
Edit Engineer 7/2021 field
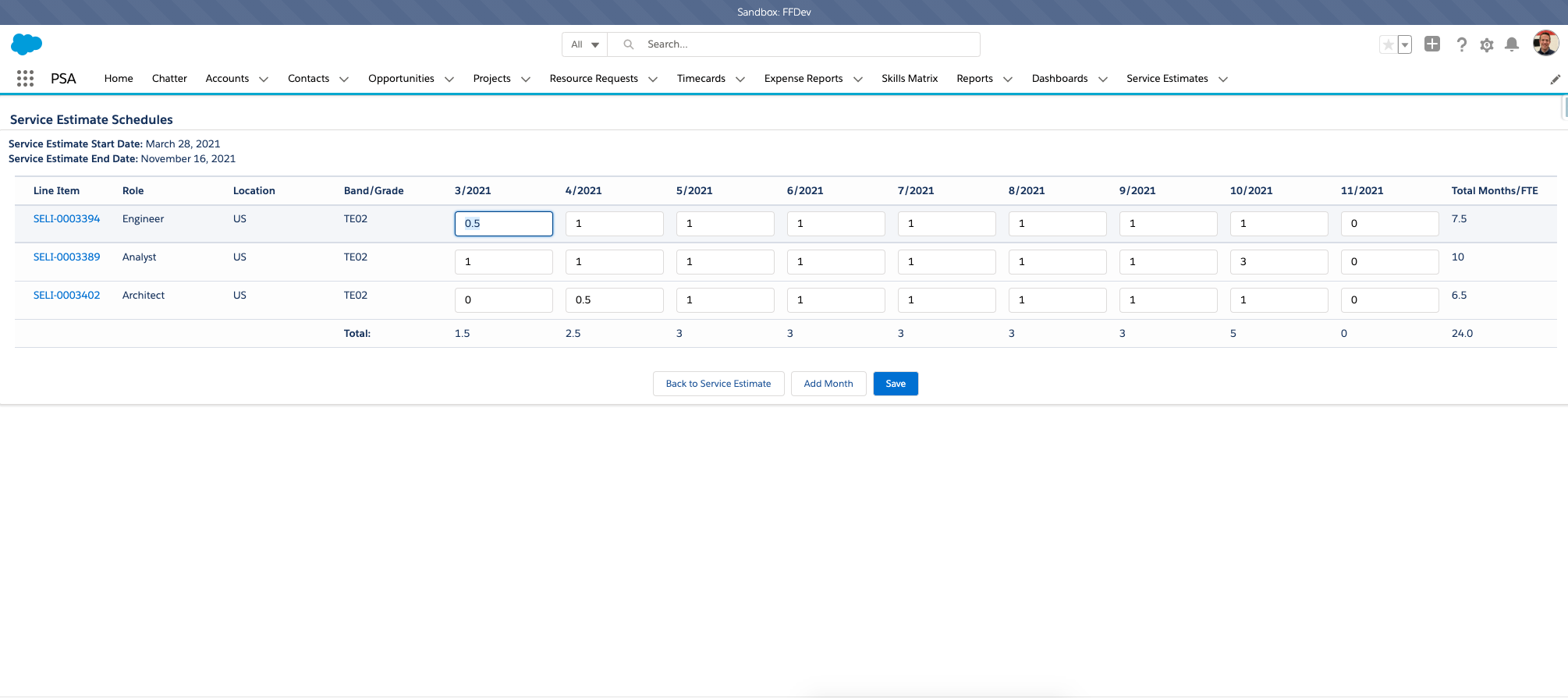pos(947,224)
